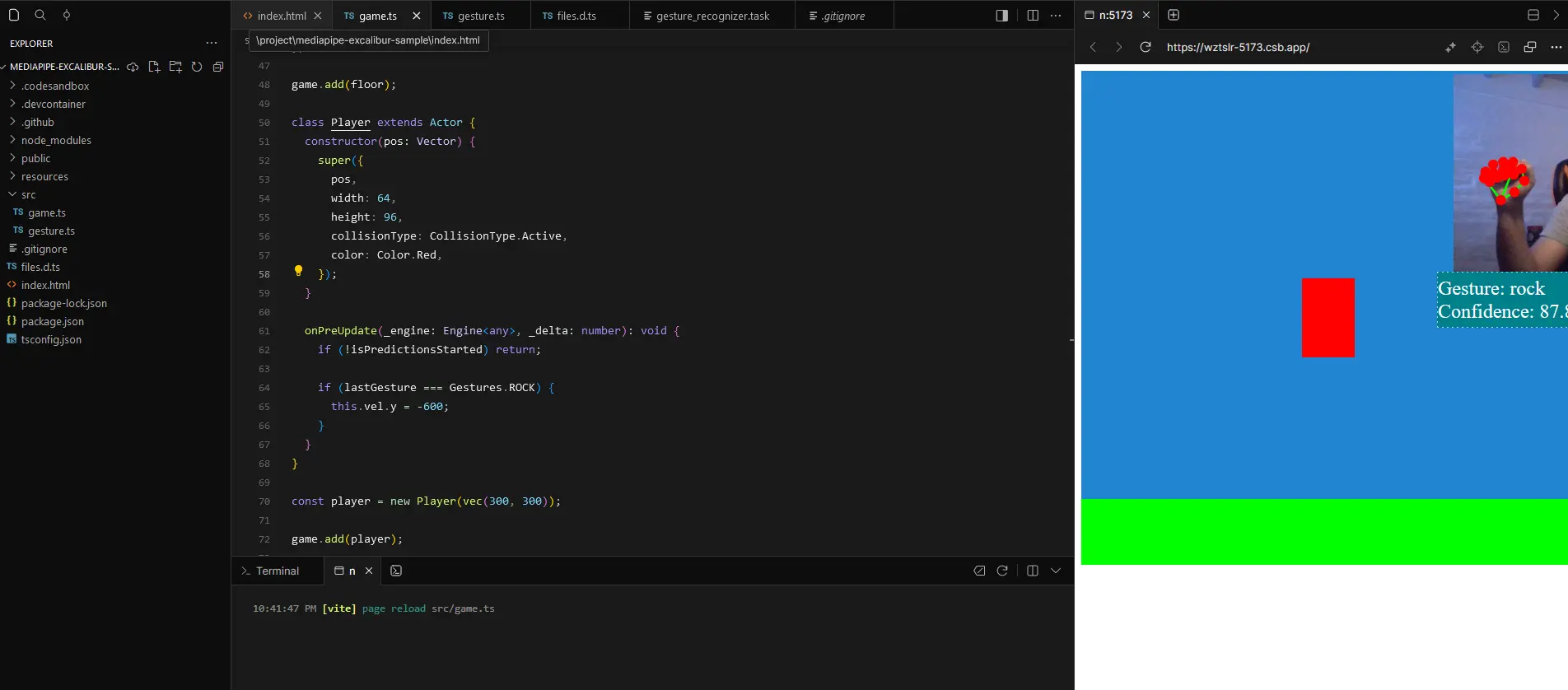The height and width of the screenshot is (690, 1568).
Task: Toggle the preview panel layout icon
Action: [x=1533, y=15]
